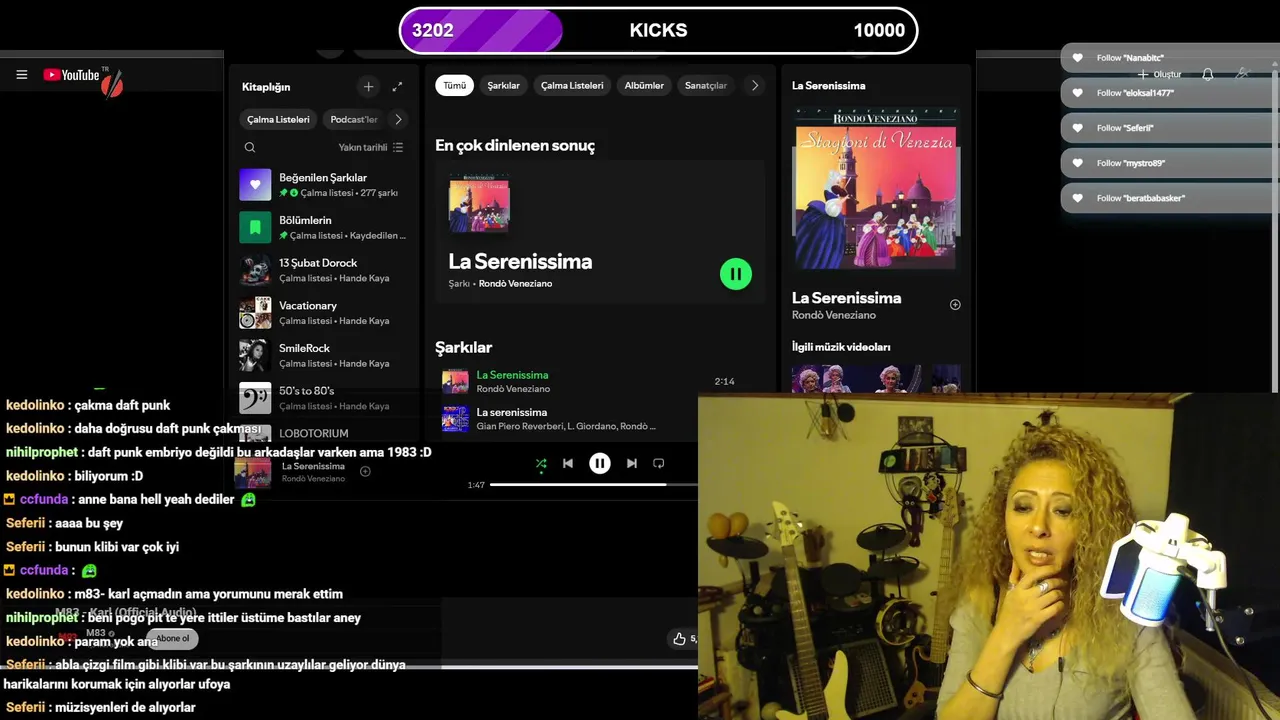
Task: Click La Serenissima title in player bar
Action: (313, 466)
